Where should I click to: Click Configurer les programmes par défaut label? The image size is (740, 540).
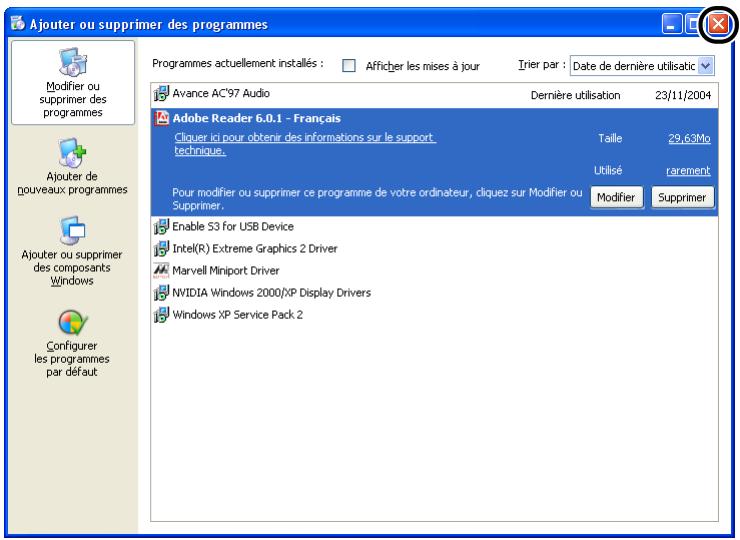pyautogui.click(x=72, y=359)
